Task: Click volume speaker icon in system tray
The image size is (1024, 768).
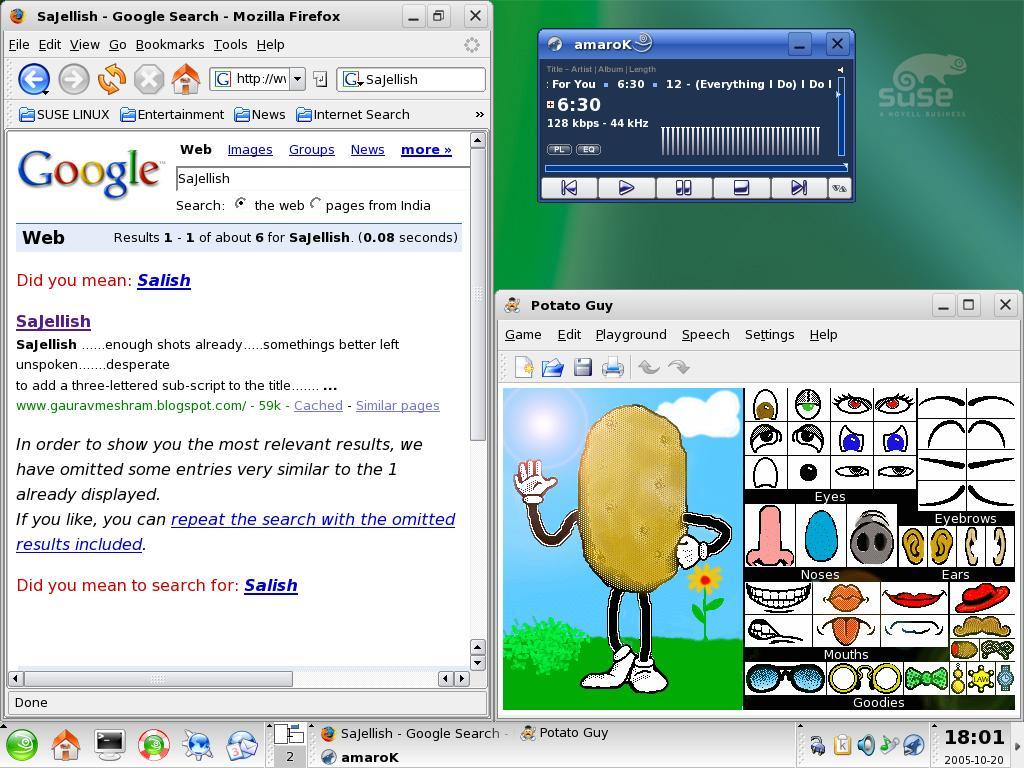Action: pyautogui.click(x=866, y=744)
